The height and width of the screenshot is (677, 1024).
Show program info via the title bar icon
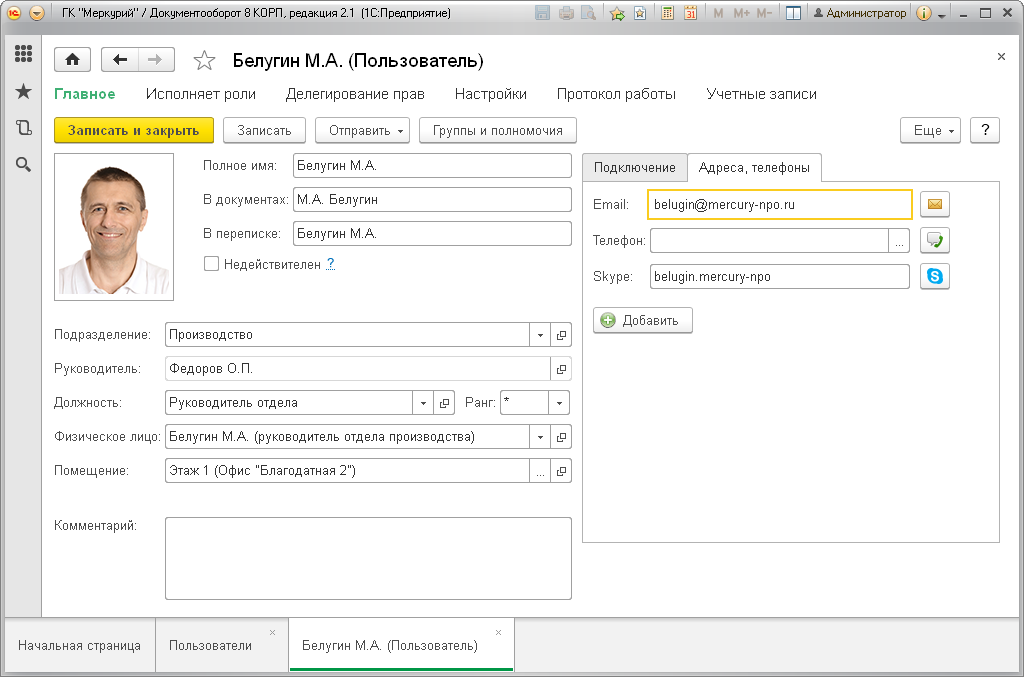[923, 13]
